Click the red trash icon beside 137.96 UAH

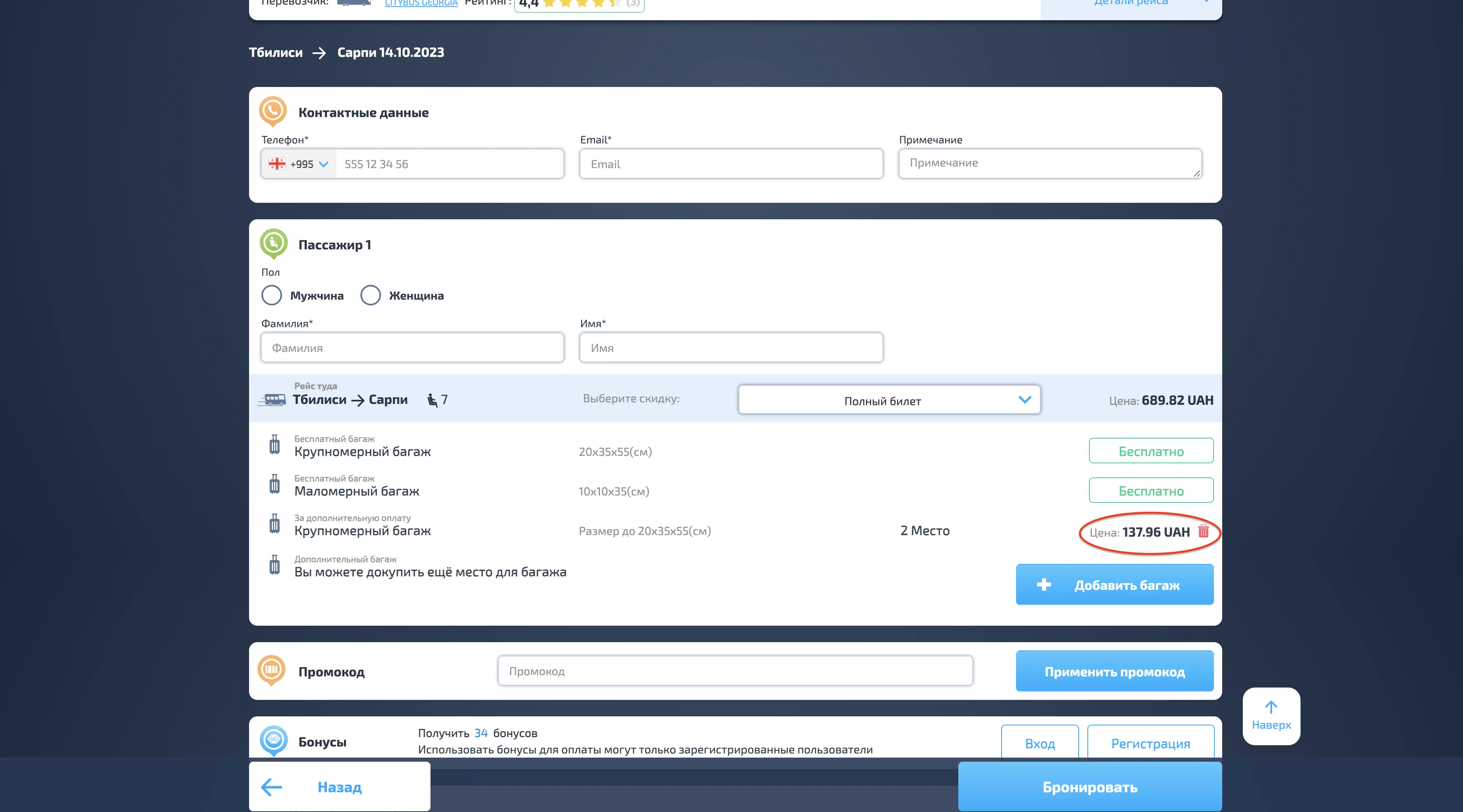click(1203, 531)
